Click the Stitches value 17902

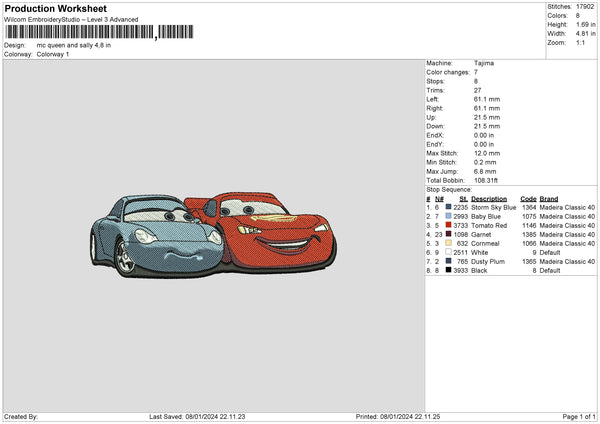click(x=585, y=7)
